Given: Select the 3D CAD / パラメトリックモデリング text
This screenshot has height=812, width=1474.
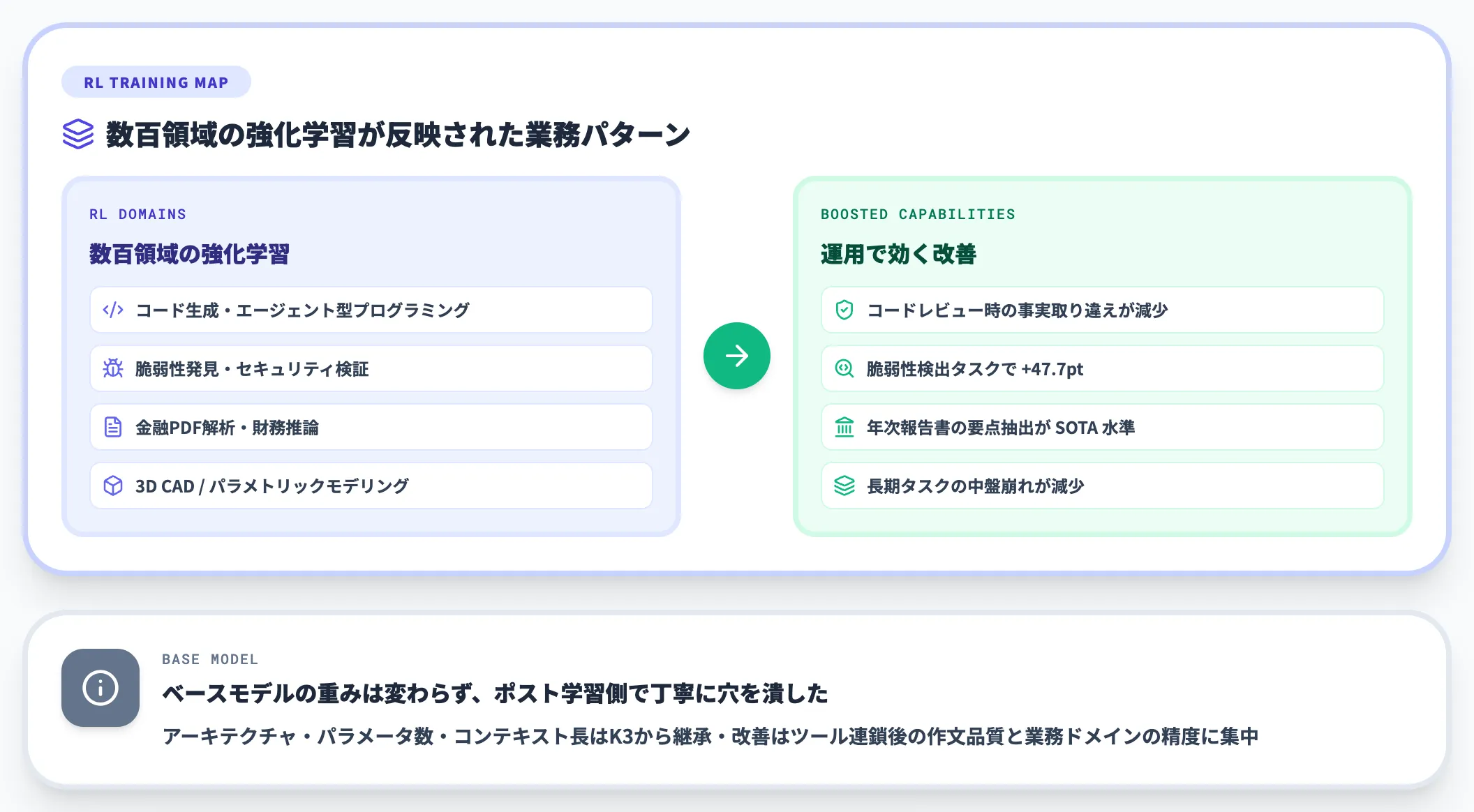Looking at the screenshot, I should point(272,486).
